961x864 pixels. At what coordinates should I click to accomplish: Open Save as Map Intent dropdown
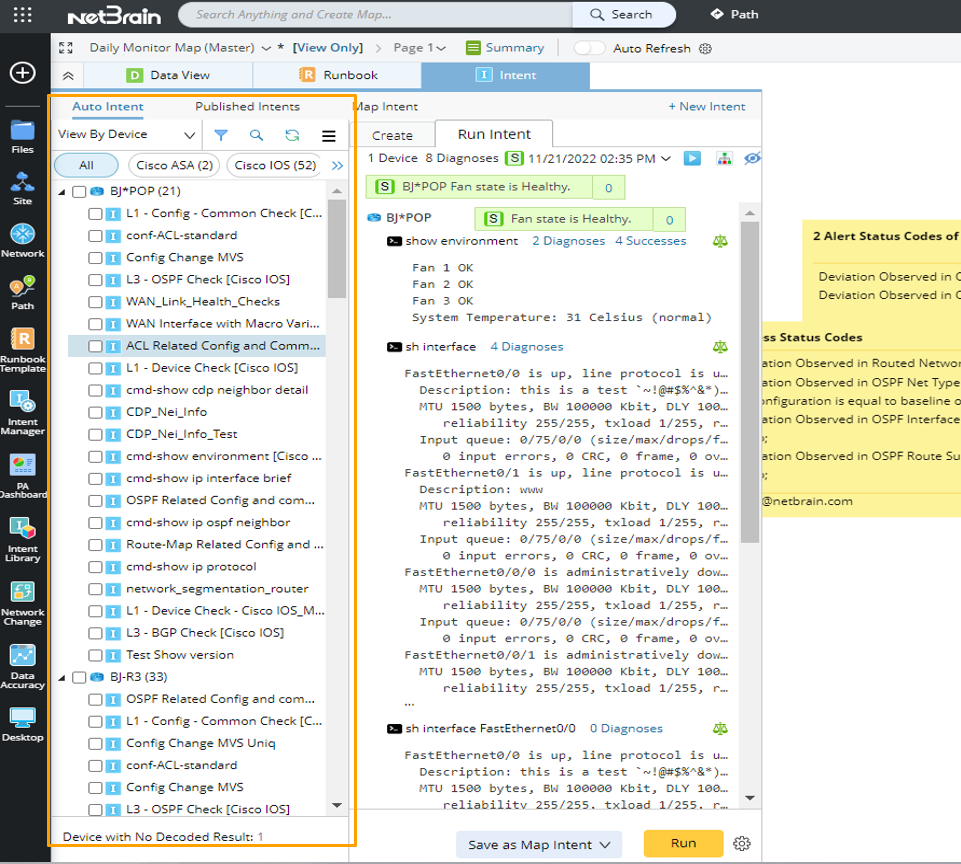click(539, 844)
